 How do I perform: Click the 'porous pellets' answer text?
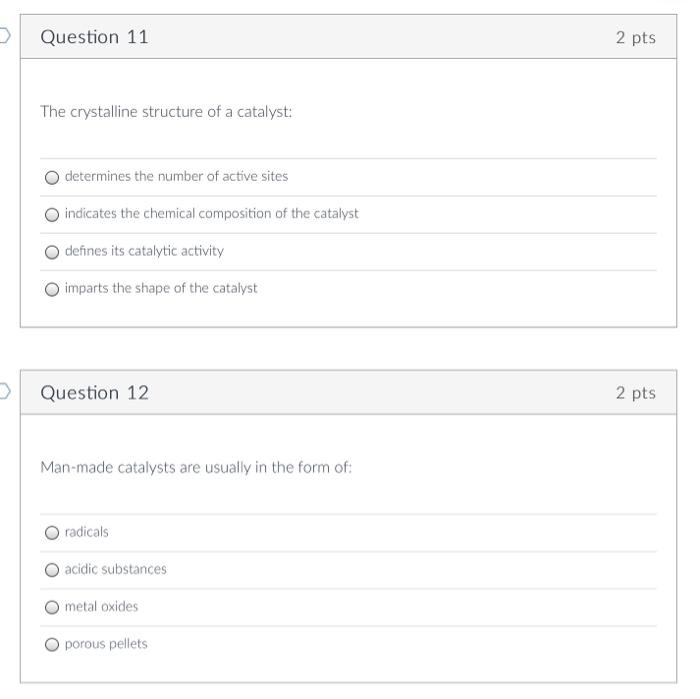pyautogui.click(x=106, y=644)
